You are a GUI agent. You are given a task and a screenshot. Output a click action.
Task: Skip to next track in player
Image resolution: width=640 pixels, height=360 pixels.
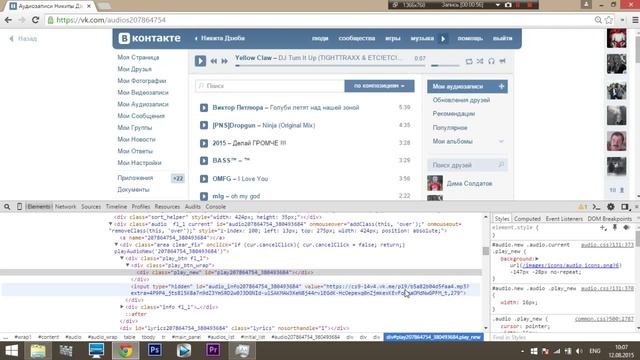click(x=224, y=61)
